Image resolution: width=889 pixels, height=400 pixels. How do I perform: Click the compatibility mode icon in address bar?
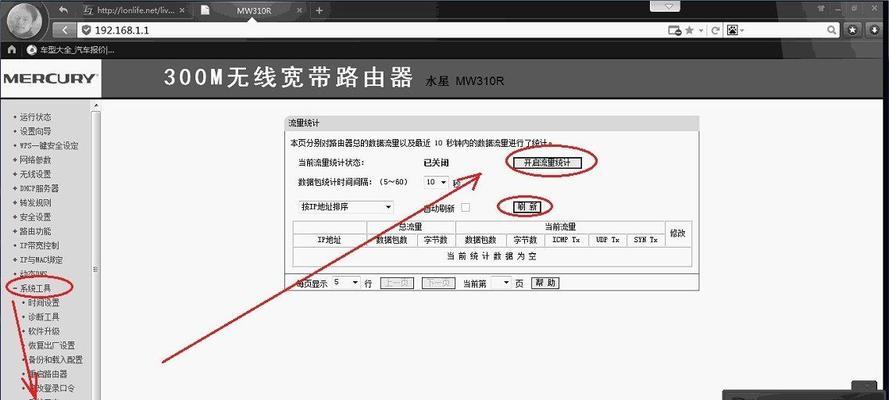(675, 30)
